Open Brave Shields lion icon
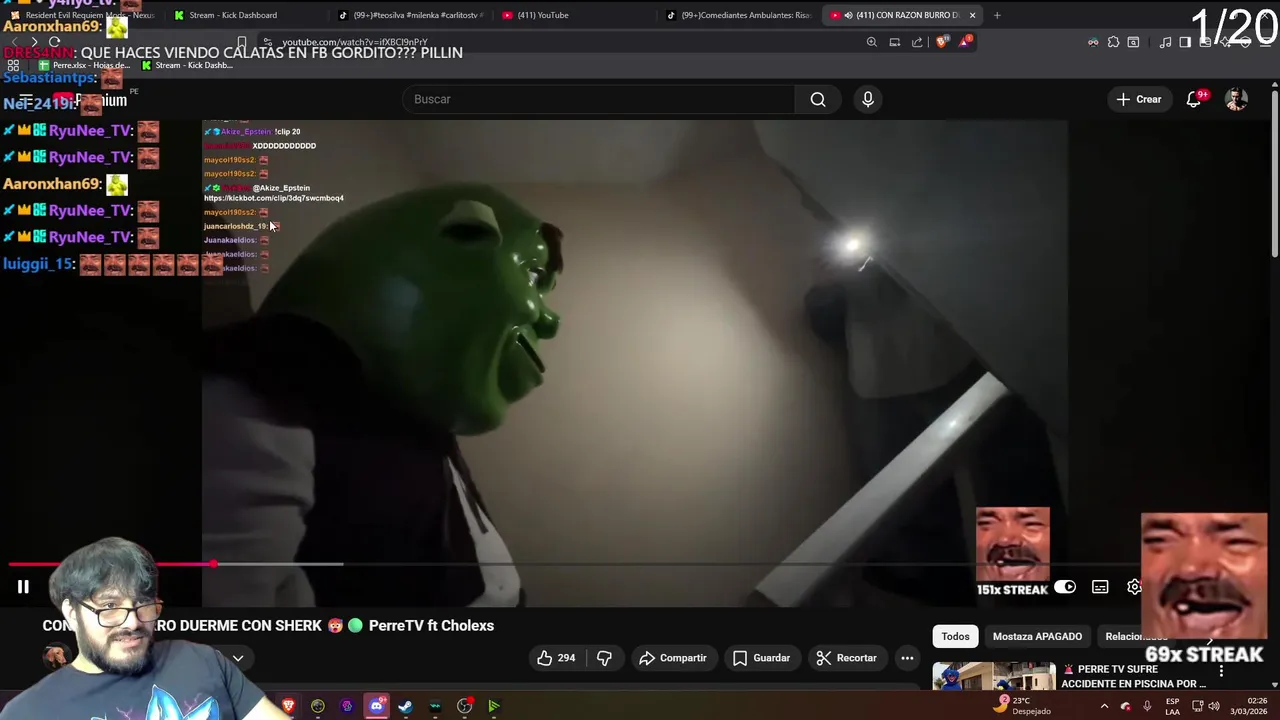 click(x=941, y=42)
